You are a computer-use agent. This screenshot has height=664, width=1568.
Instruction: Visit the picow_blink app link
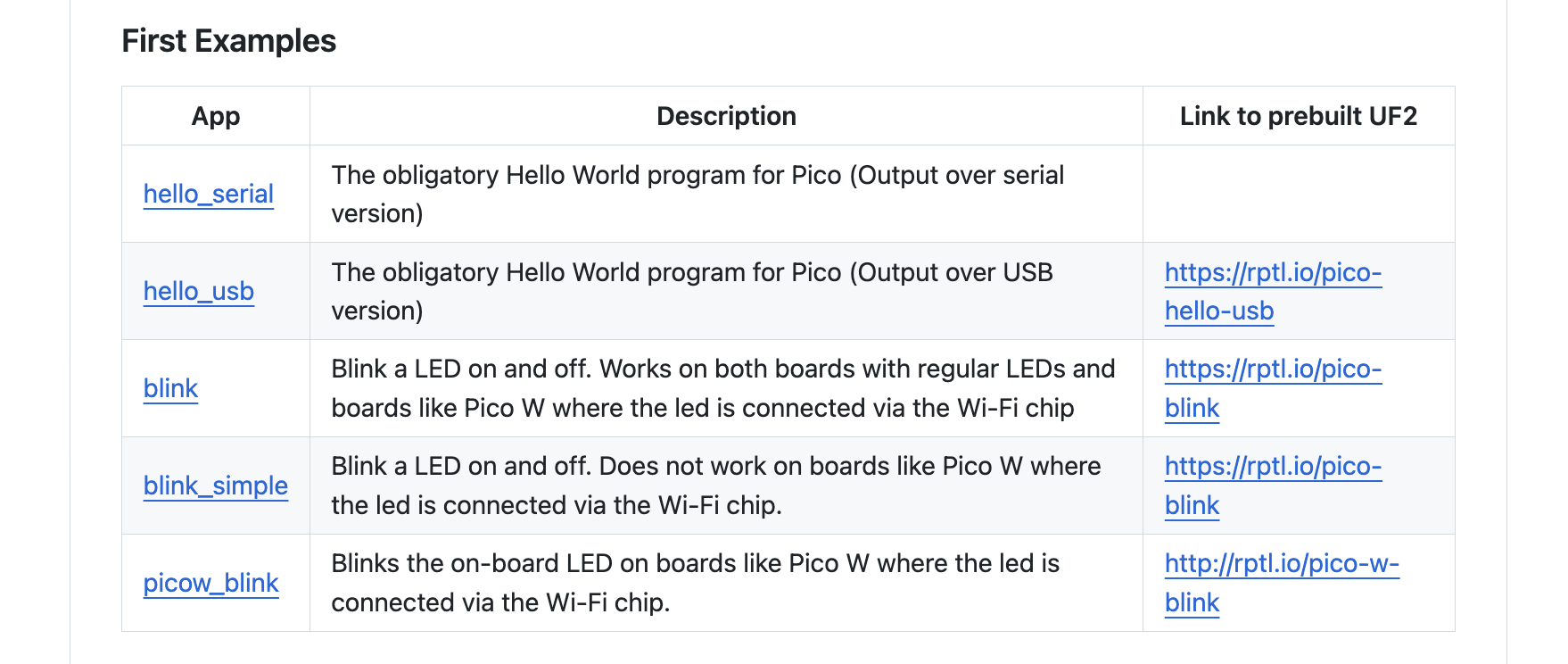211,583
